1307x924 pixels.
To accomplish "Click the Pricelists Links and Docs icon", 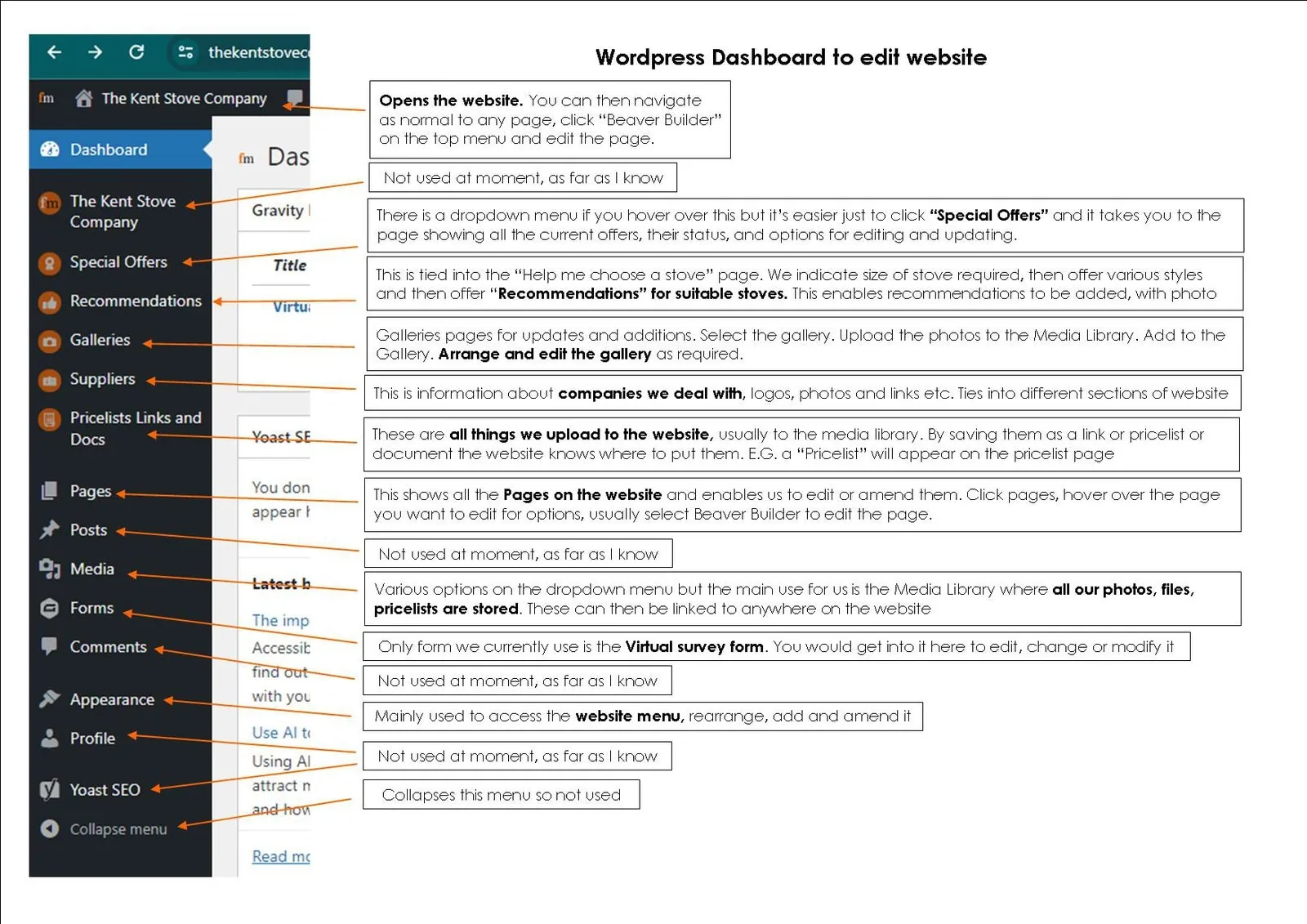I will 50,419.
